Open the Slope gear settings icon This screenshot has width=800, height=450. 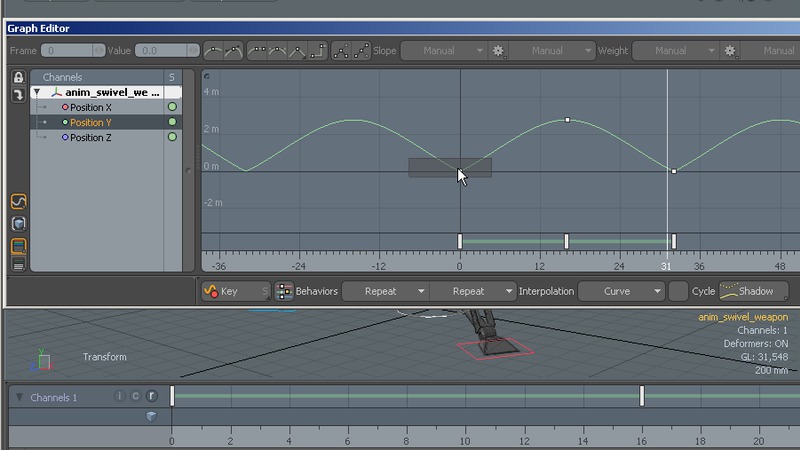pyautogui.click(x=498, y=51)
